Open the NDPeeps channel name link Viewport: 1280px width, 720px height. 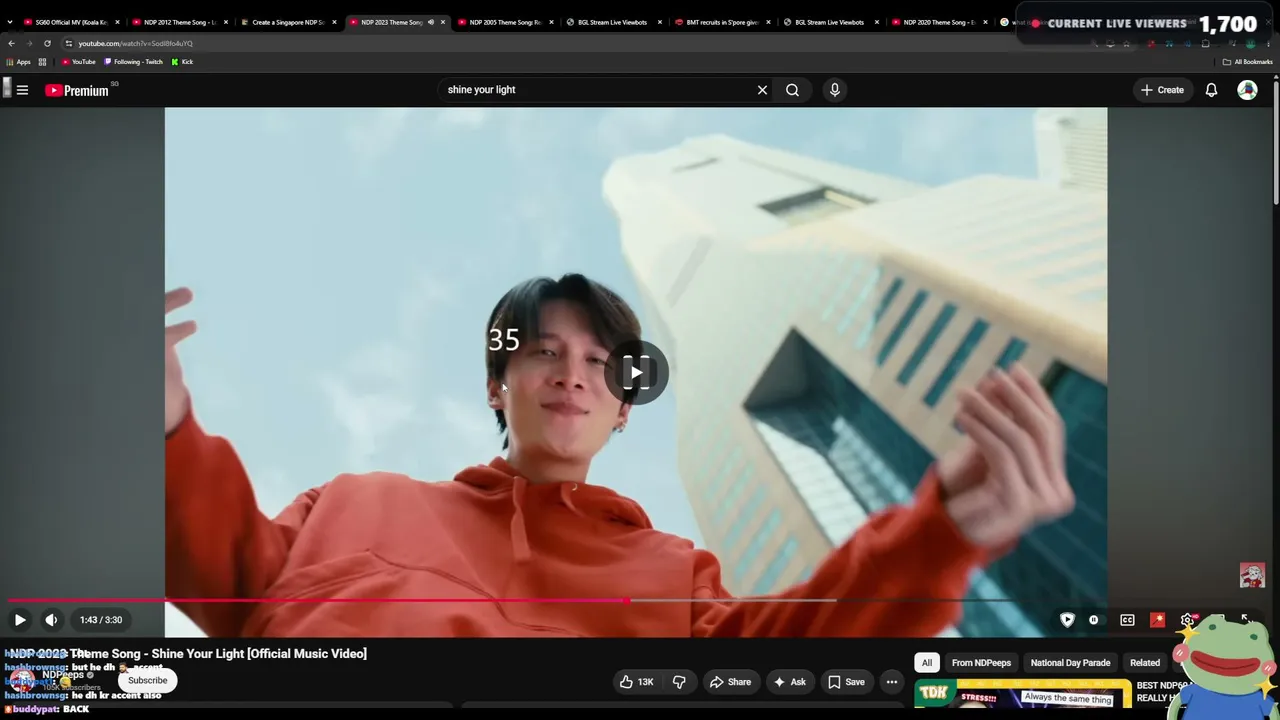click(x=63, y=675)
